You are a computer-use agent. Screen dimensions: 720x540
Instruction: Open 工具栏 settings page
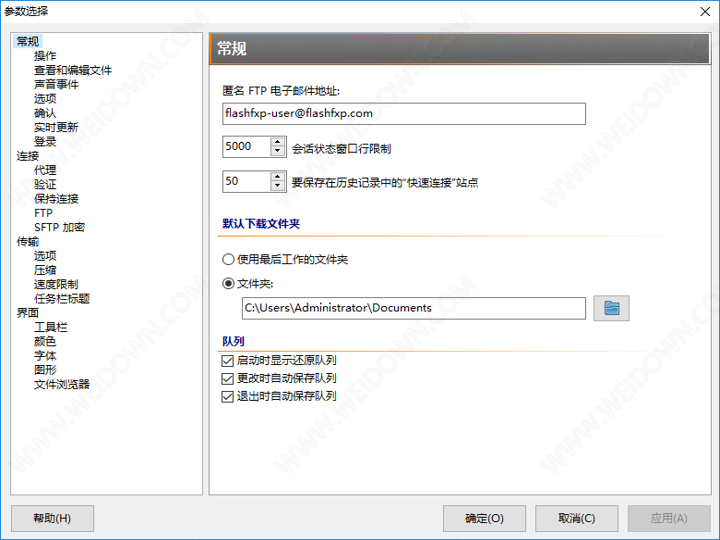click(x=51, y=327)
